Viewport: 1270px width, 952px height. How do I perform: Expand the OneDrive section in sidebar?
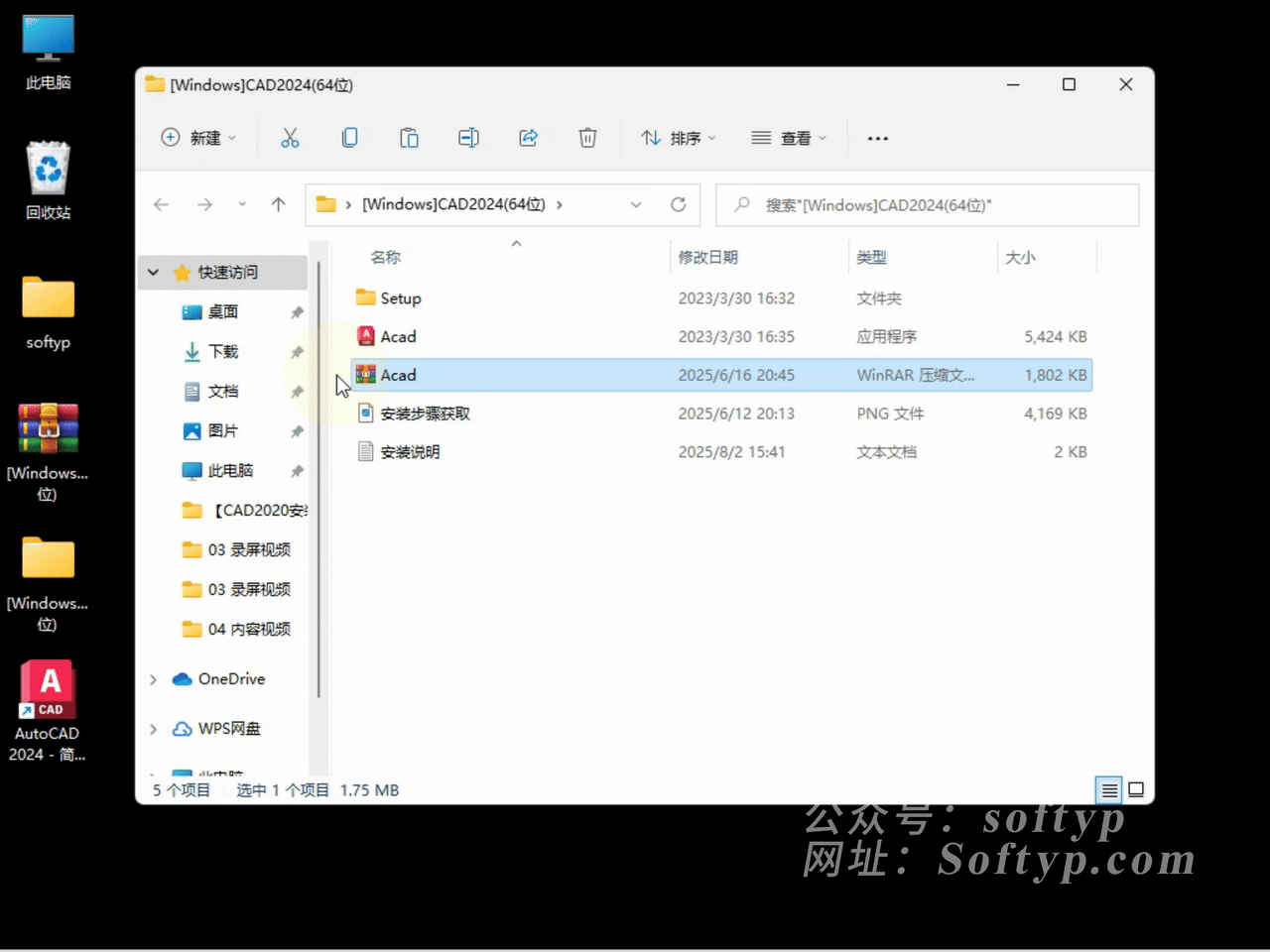153,679
